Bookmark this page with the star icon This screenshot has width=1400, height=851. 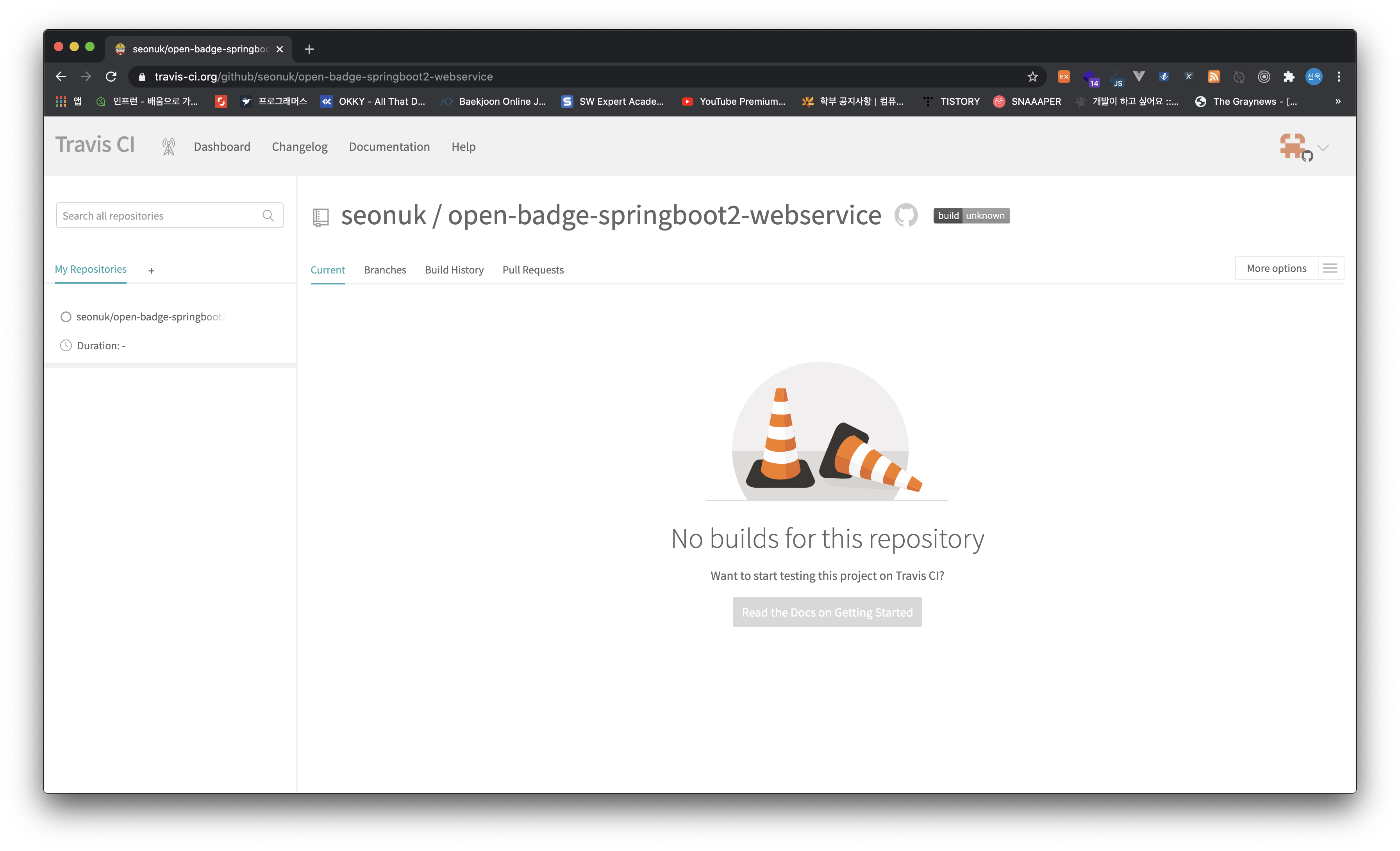[x=1032, y=77]
